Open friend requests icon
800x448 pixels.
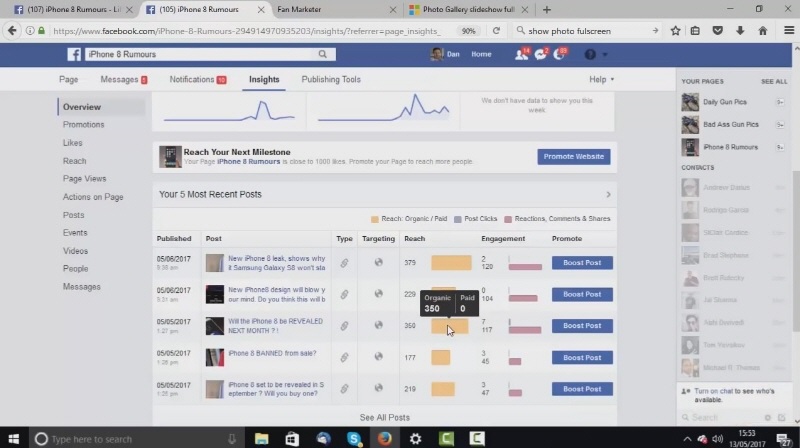click(x=521, y=54)
